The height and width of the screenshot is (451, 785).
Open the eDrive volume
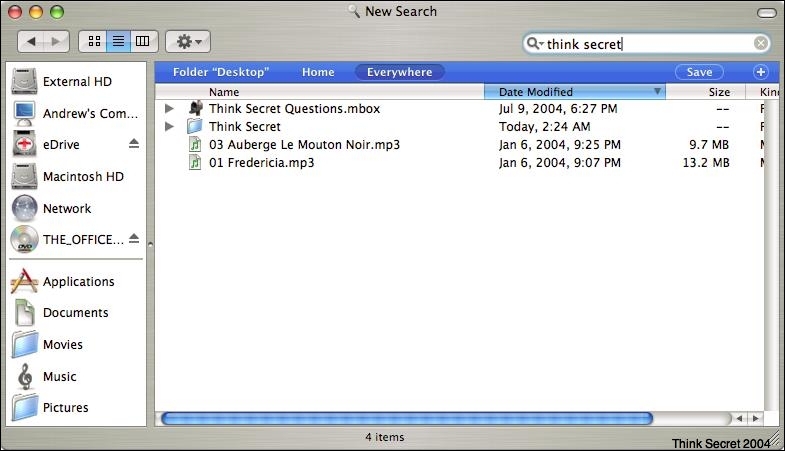coord(46,145)
